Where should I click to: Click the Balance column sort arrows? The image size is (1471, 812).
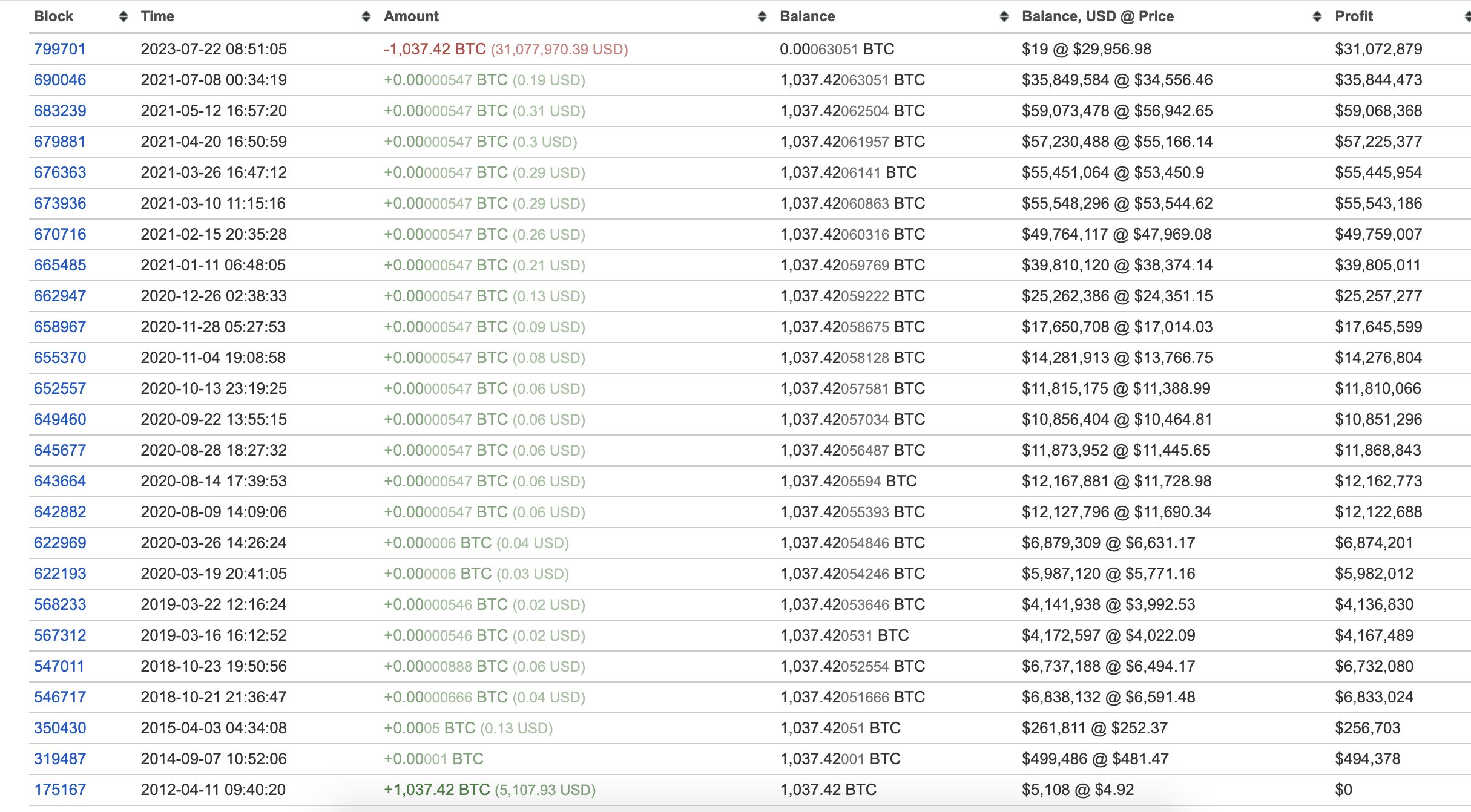click(1004, 16)
